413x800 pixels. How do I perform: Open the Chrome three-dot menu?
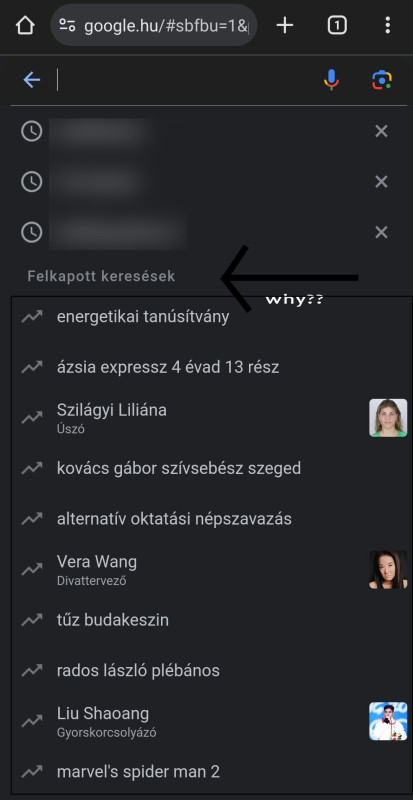(387, 25)
